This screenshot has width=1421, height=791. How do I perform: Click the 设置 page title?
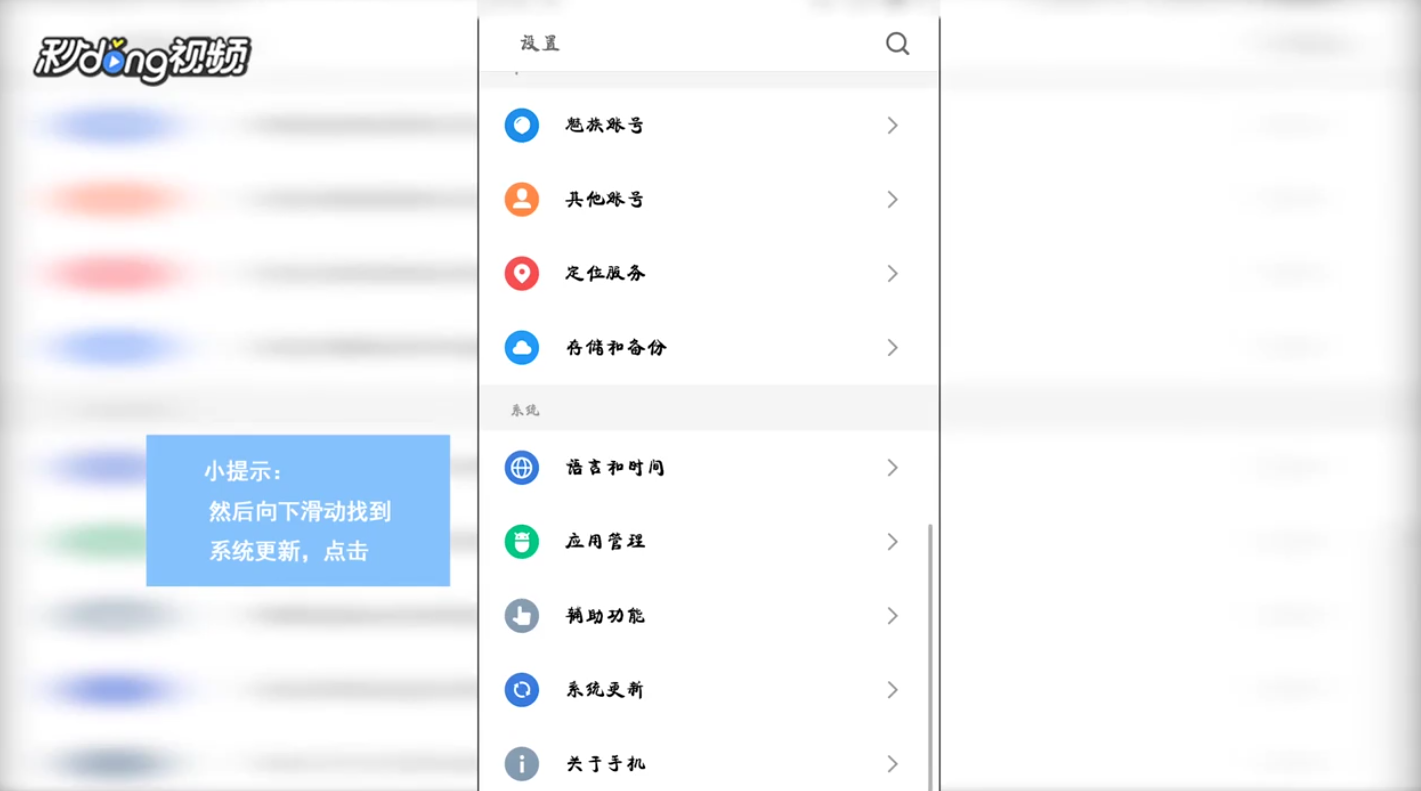[540, 43]
